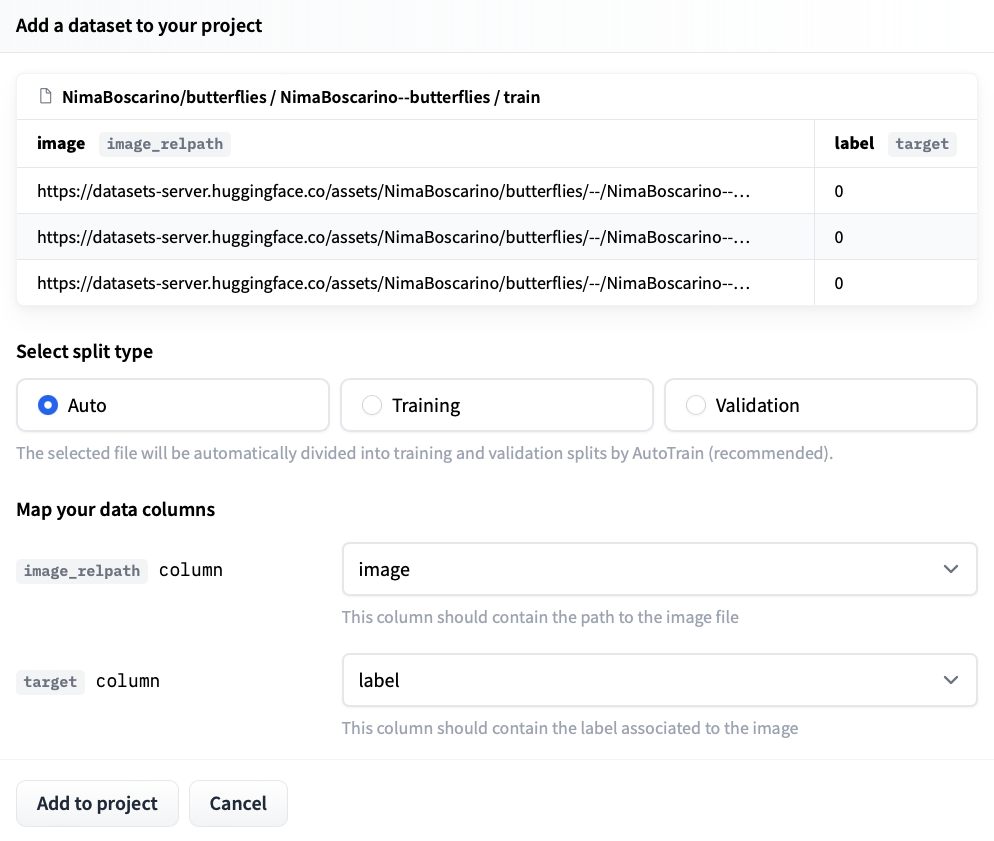Click the Cancel button
The width and height of the screenshot is (994, 841).
point(238,803)
